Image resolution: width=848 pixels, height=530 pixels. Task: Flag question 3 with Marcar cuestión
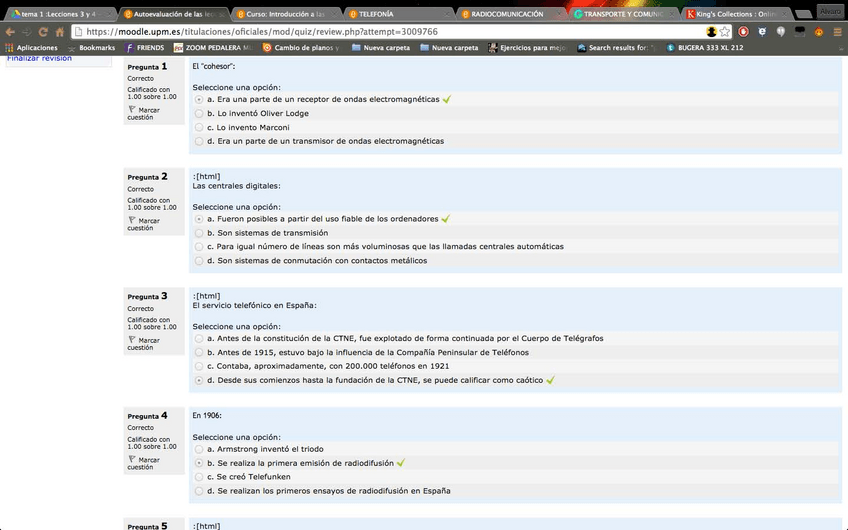pyautogui.click(x=149, y=343)
